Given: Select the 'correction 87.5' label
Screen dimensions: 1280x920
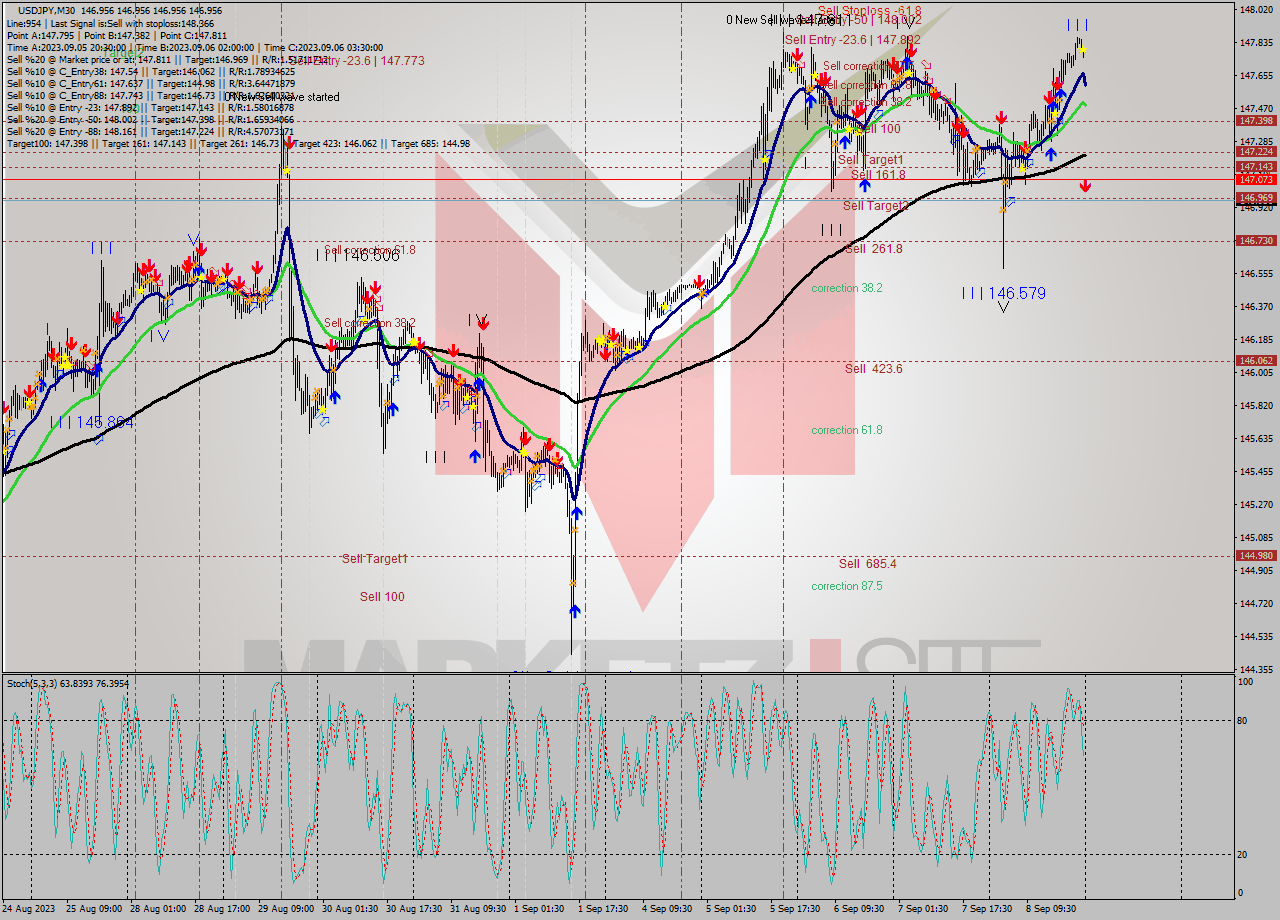Looking at the screenshot, I should 847,586.
